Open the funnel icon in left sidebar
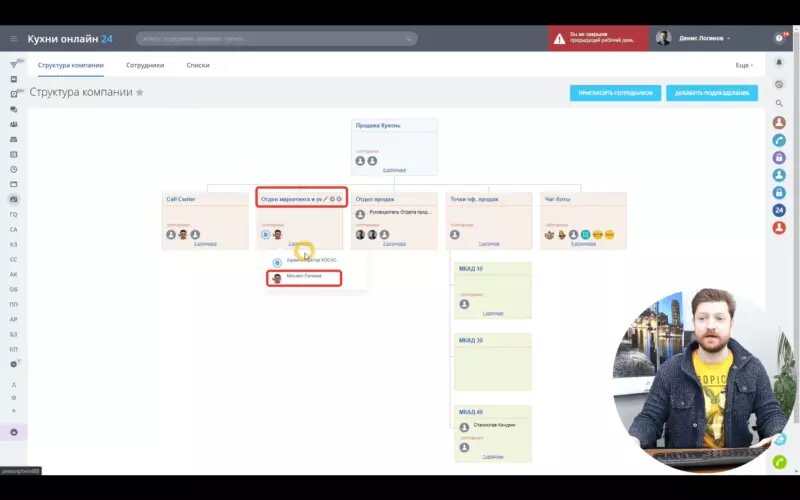This screenshot has width=800, height=500. pyautogui.click(x=14, y=64)
